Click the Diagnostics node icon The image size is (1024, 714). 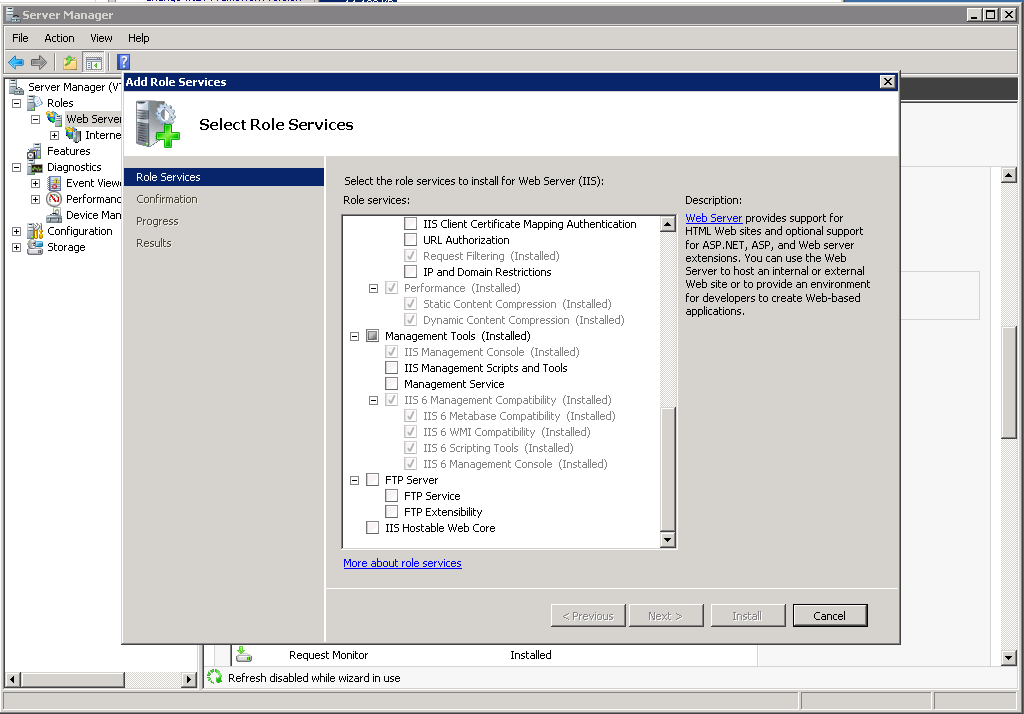(35, 167)
